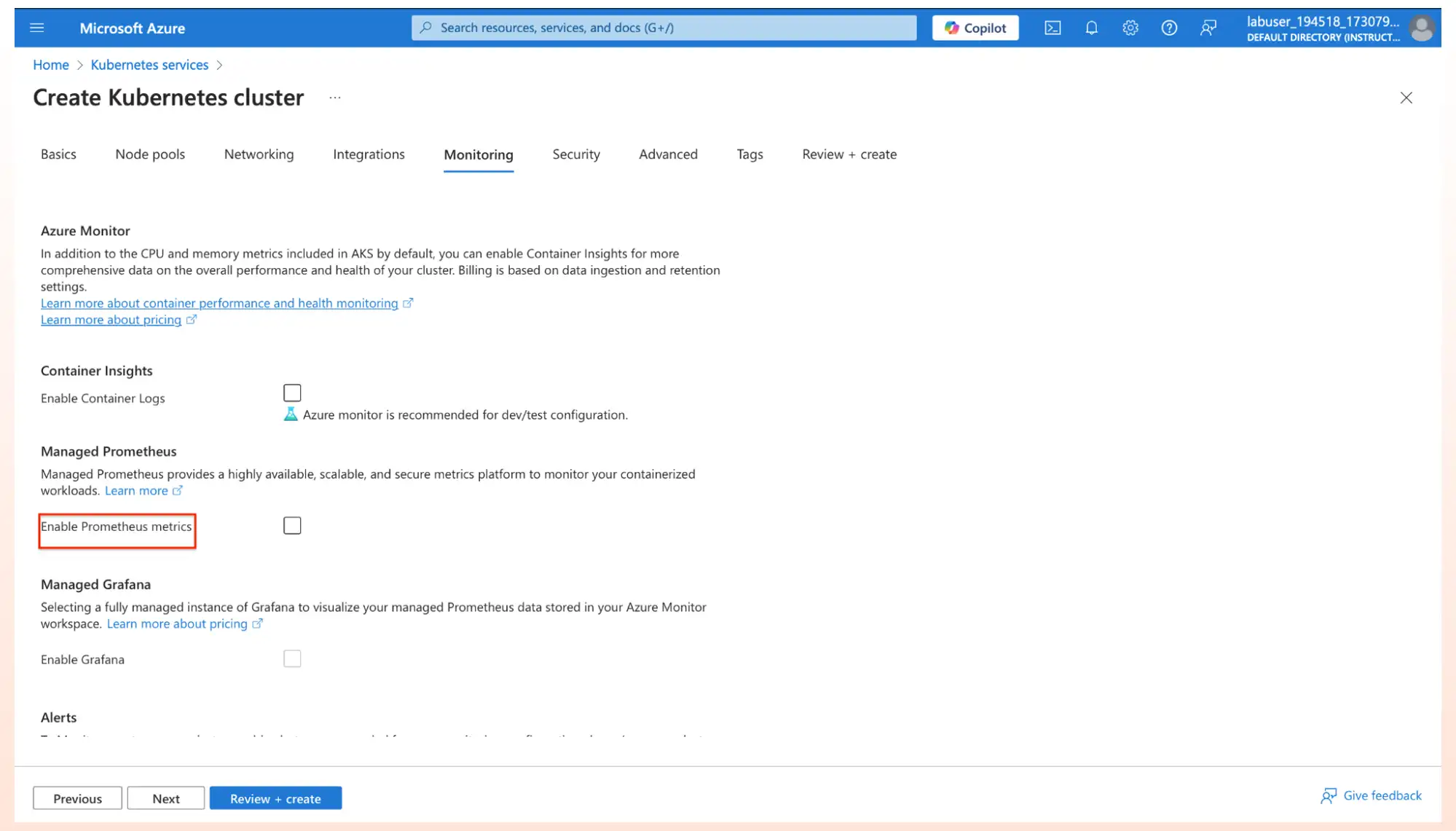Jump to Review + create tab
1456x831 pixels.
[x=849, y=154]
